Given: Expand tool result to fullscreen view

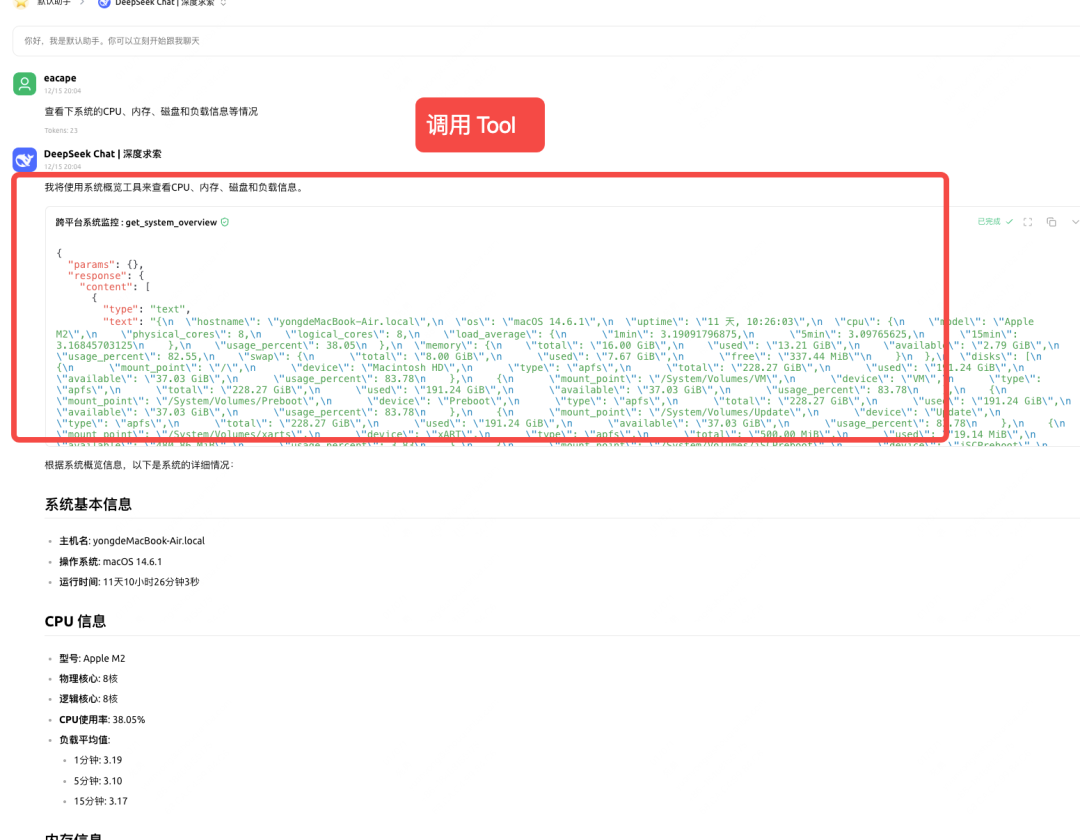Looking at the screenshot, I should [1028, 222].
